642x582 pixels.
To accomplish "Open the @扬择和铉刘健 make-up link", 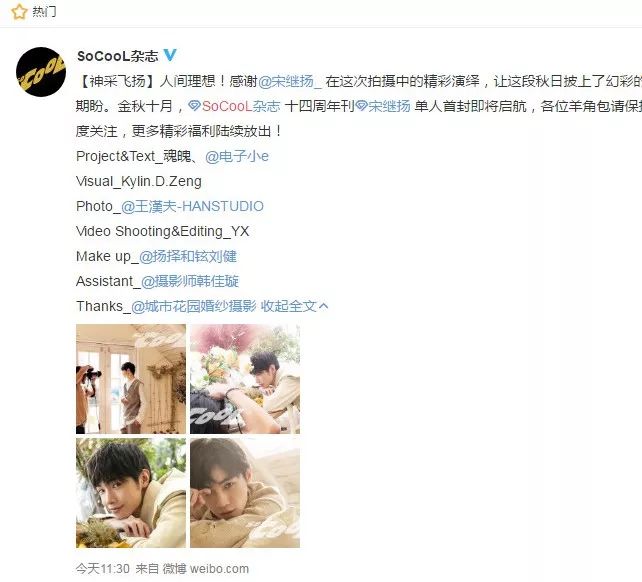I will (x=188, y=256).
